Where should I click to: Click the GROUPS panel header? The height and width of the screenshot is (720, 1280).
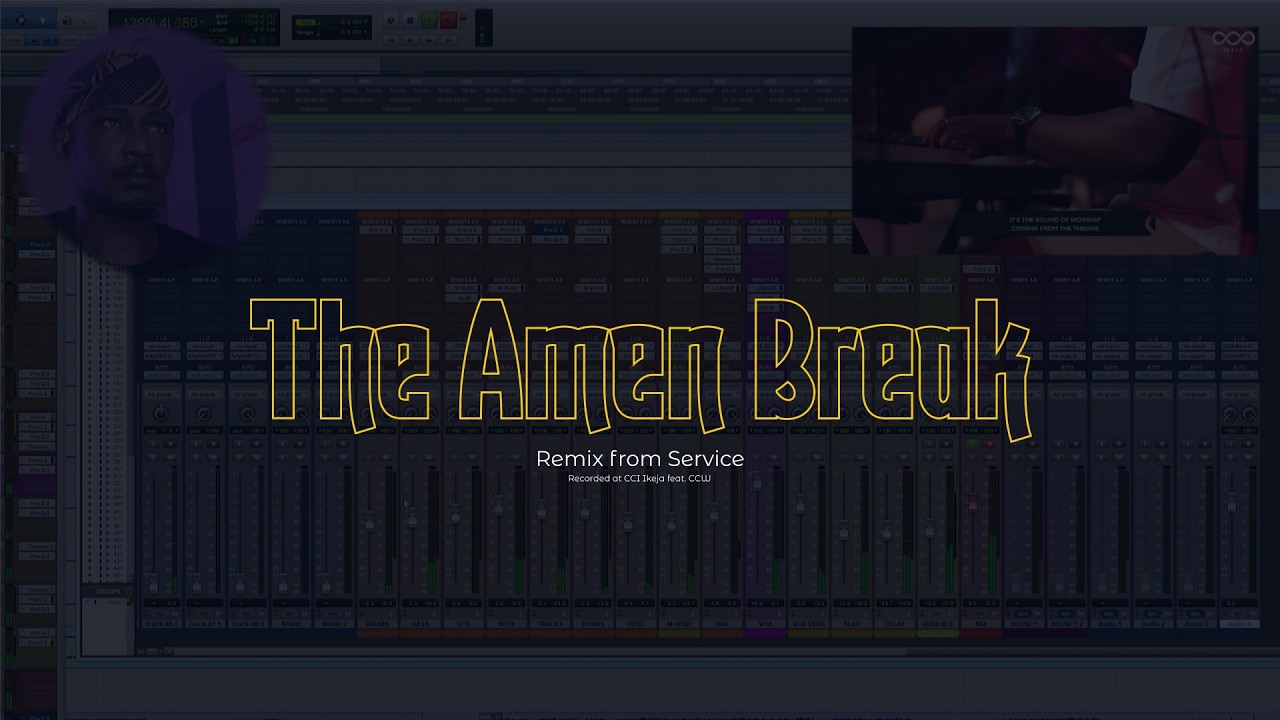[x=107, y=591]
